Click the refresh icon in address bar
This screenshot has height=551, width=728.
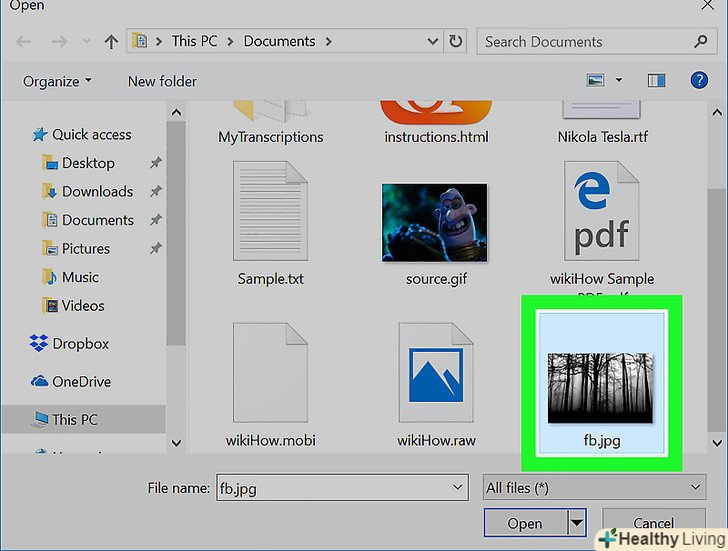pos(456,42)
